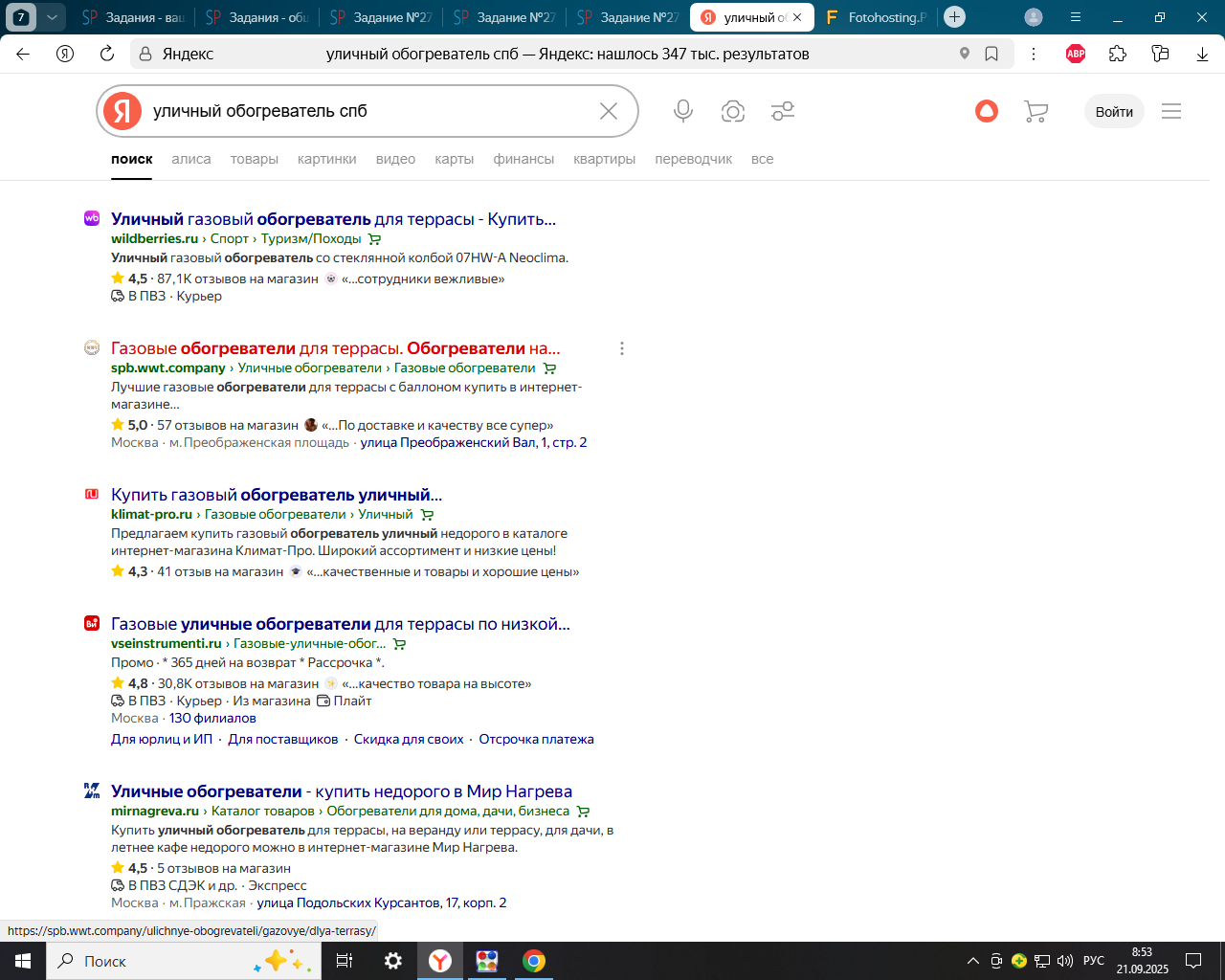Open the 'алиса' search tab
The image size is (1225, 980).
tap(191, 159)
